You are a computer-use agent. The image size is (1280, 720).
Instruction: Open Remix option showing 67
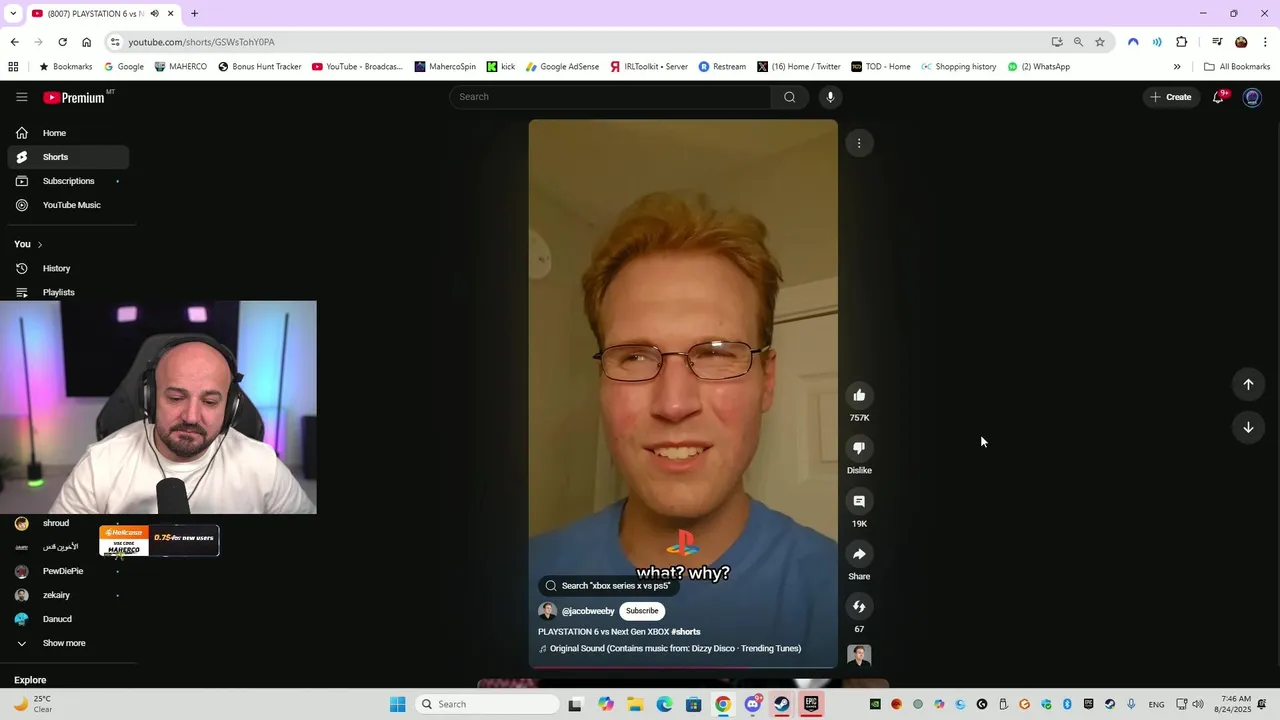coord(859,607)
